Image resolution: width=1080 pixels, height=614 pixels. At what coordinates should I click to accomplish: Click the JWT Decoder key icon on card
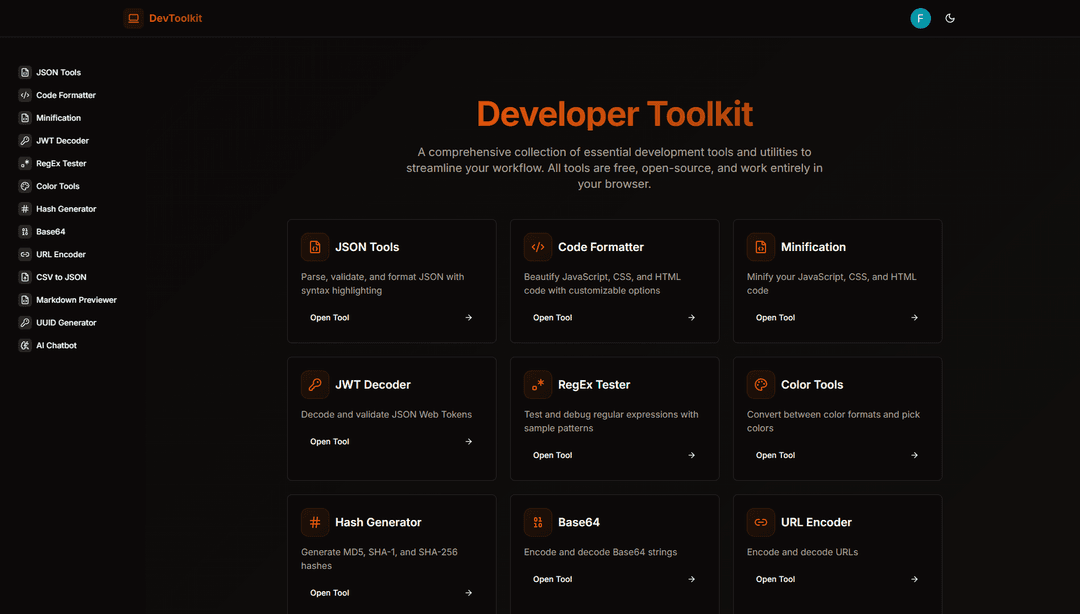pos(315,385)
